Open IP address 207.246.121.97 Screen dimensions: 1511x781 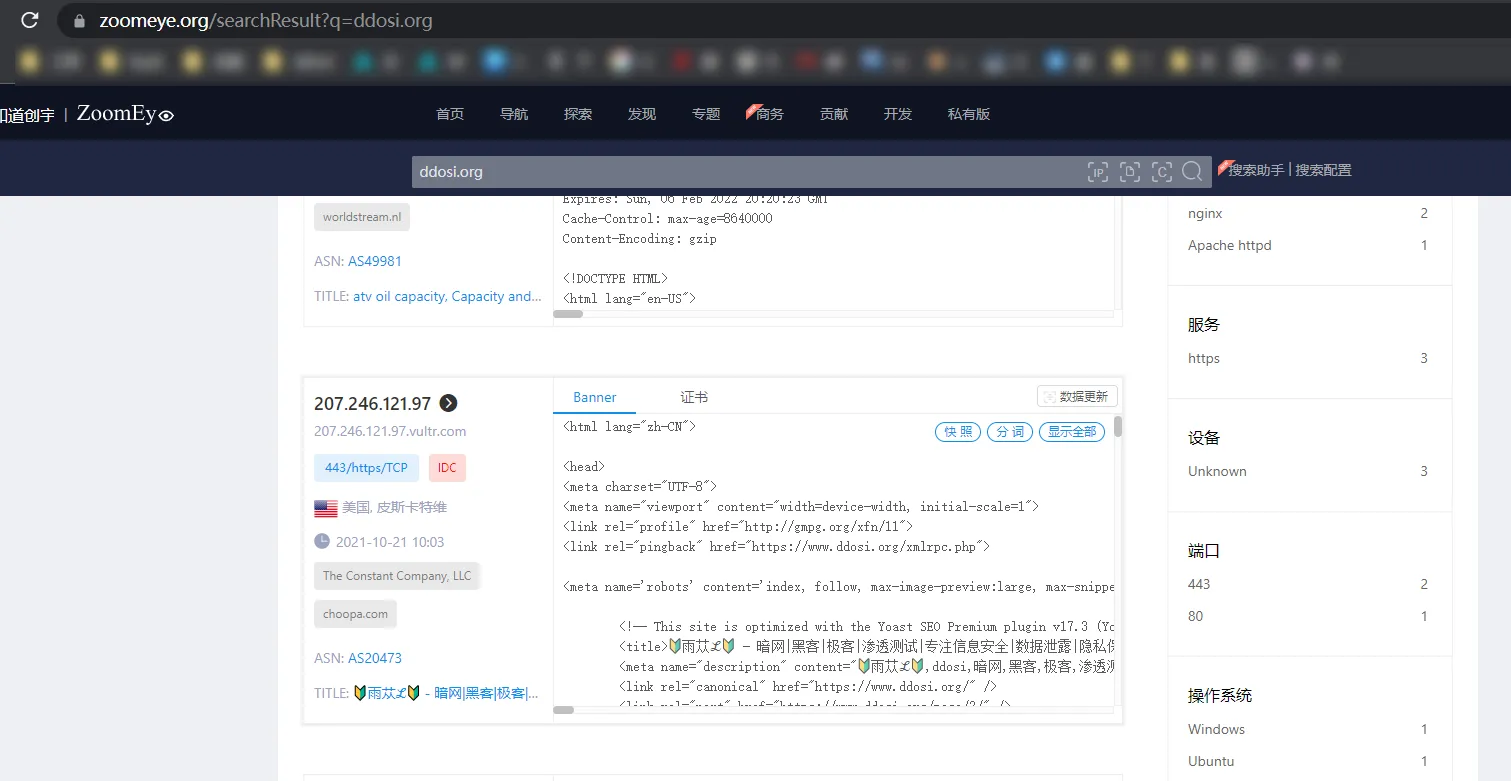372,404
